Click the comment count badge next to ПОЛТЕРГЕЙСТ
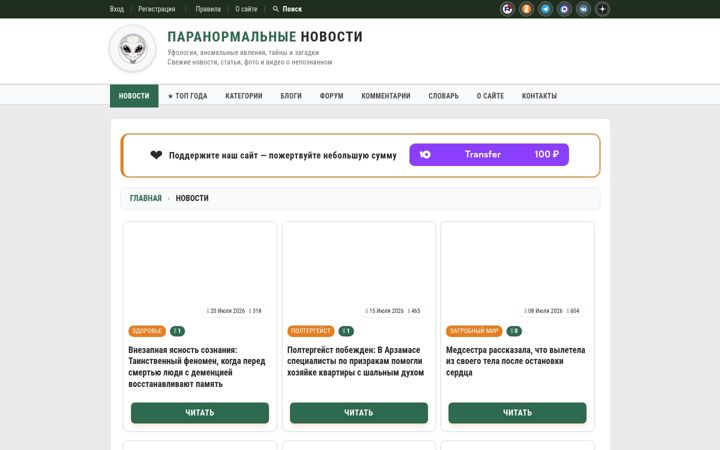 [x=346, y=331]
